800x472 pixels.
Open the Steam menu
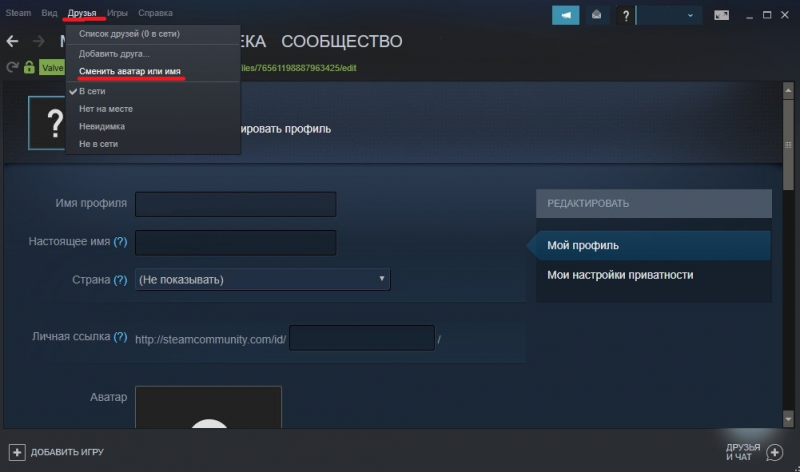coord(18,13)
